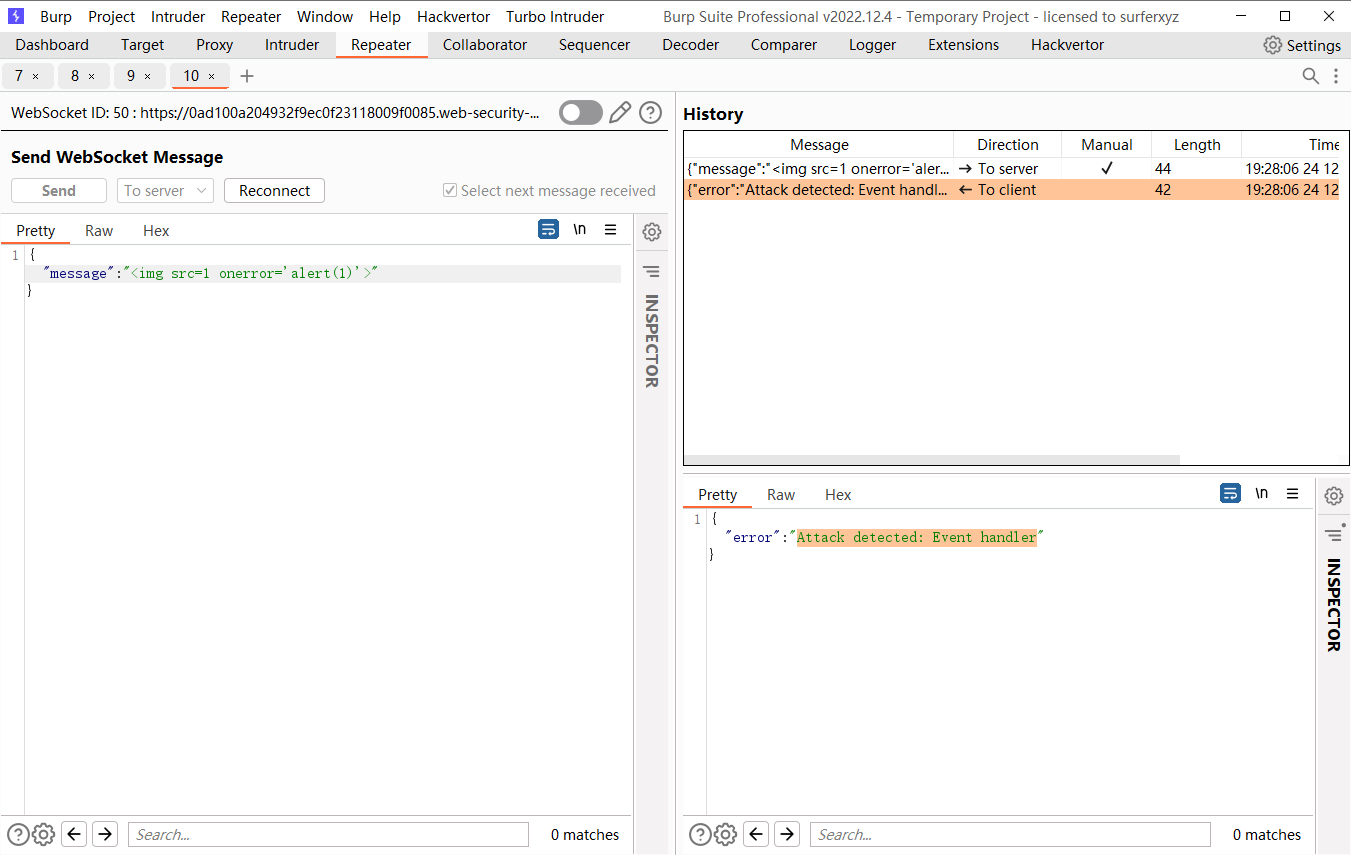Click the left Inspector layout lines icon
The width and height of the screenshot is (1351, 855).
(651, 271)
